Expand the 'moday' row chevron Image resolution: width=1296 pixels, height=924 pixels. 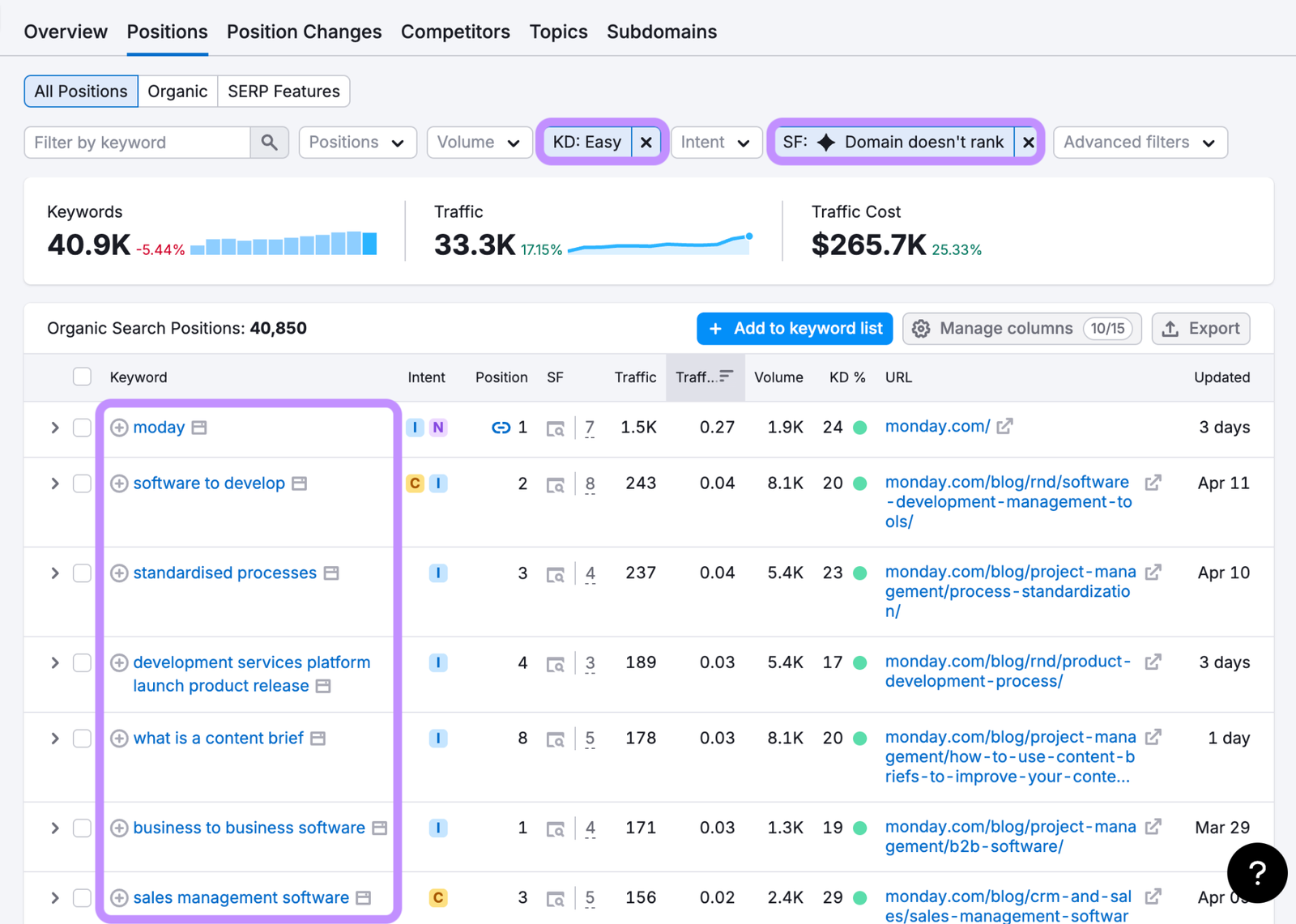(54, 428)
